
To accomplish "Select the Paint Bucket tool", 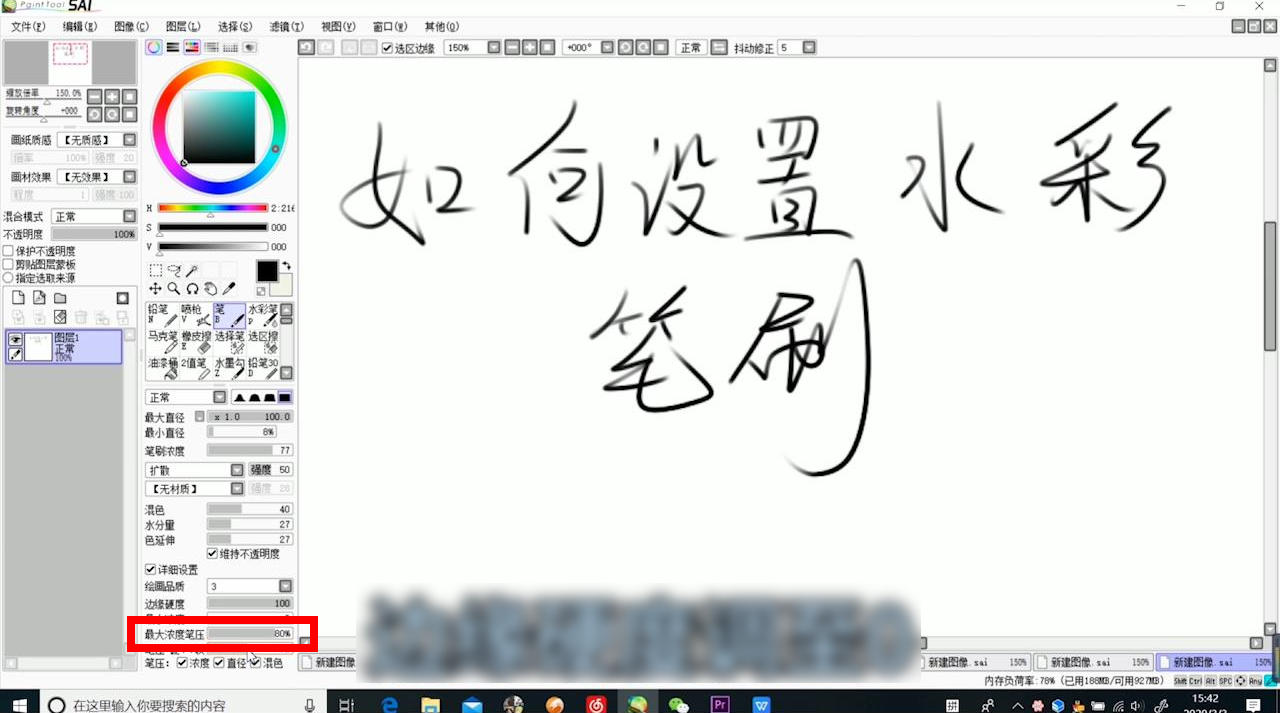I will 162,366.
